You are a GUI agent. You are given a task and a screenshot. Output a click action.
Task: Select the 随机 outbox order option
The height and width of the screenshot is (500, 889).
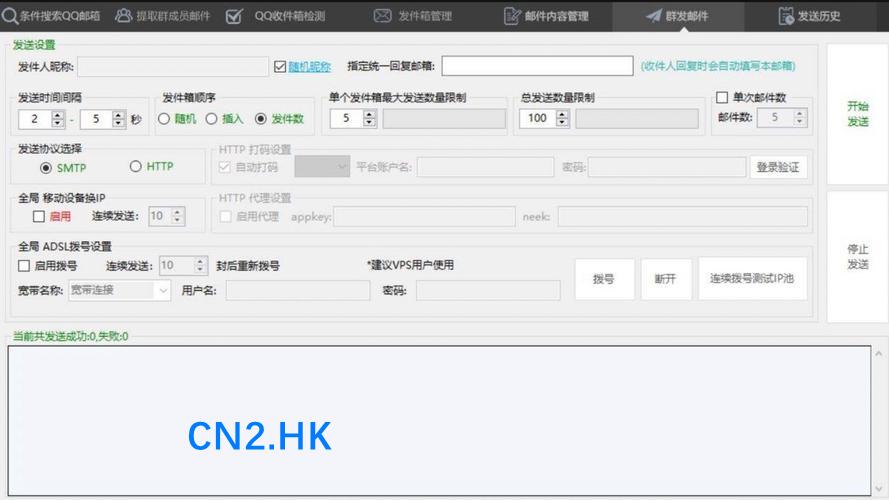(165, 119)
